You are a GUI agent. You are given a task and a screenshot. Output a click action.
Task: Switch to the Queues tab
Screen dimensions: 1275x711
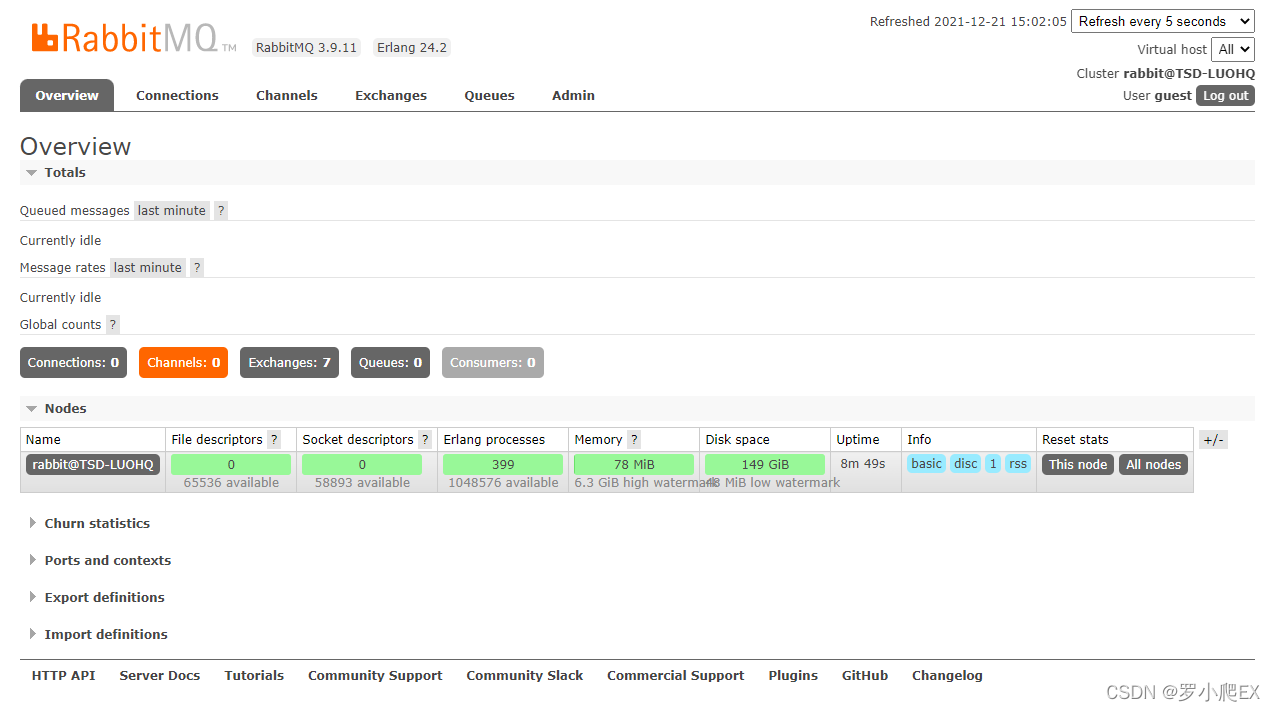(x=490, y=96)
